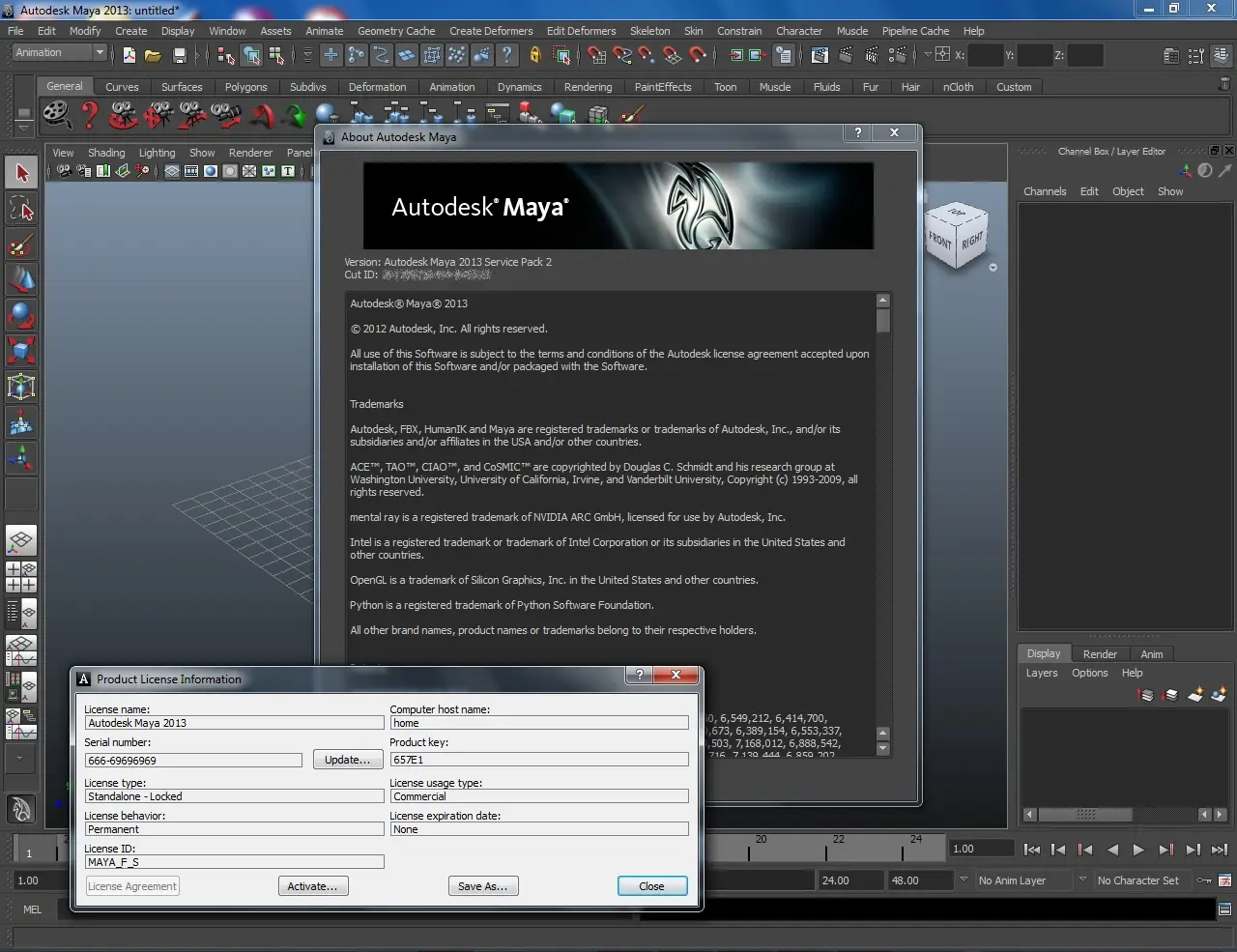The width and height of the screenshot is (1237, 952).
Task: Open the Skeleton menu
Action: pos(649,31)
